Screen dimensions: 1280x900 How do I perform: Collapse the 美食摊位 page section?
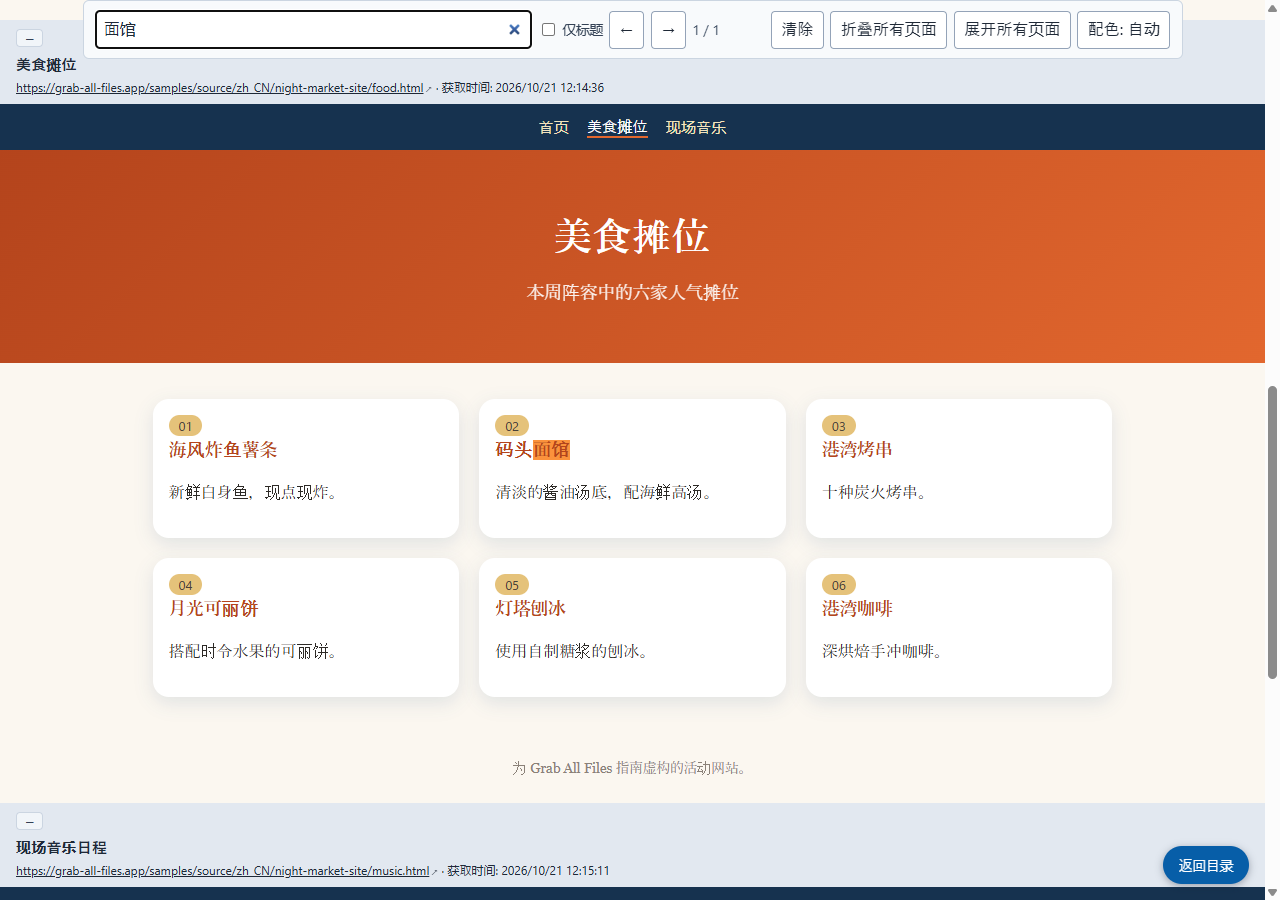(x=29, y=38)
